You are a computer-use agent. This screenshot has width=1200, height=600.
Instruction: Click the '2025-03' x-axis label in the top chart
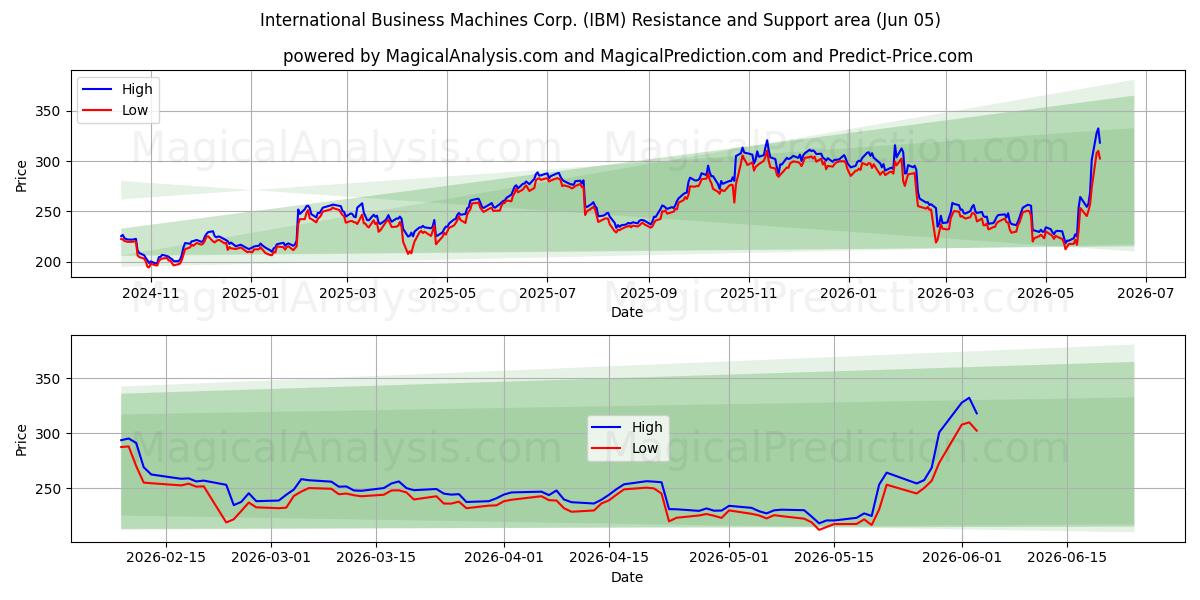[347, 294]
